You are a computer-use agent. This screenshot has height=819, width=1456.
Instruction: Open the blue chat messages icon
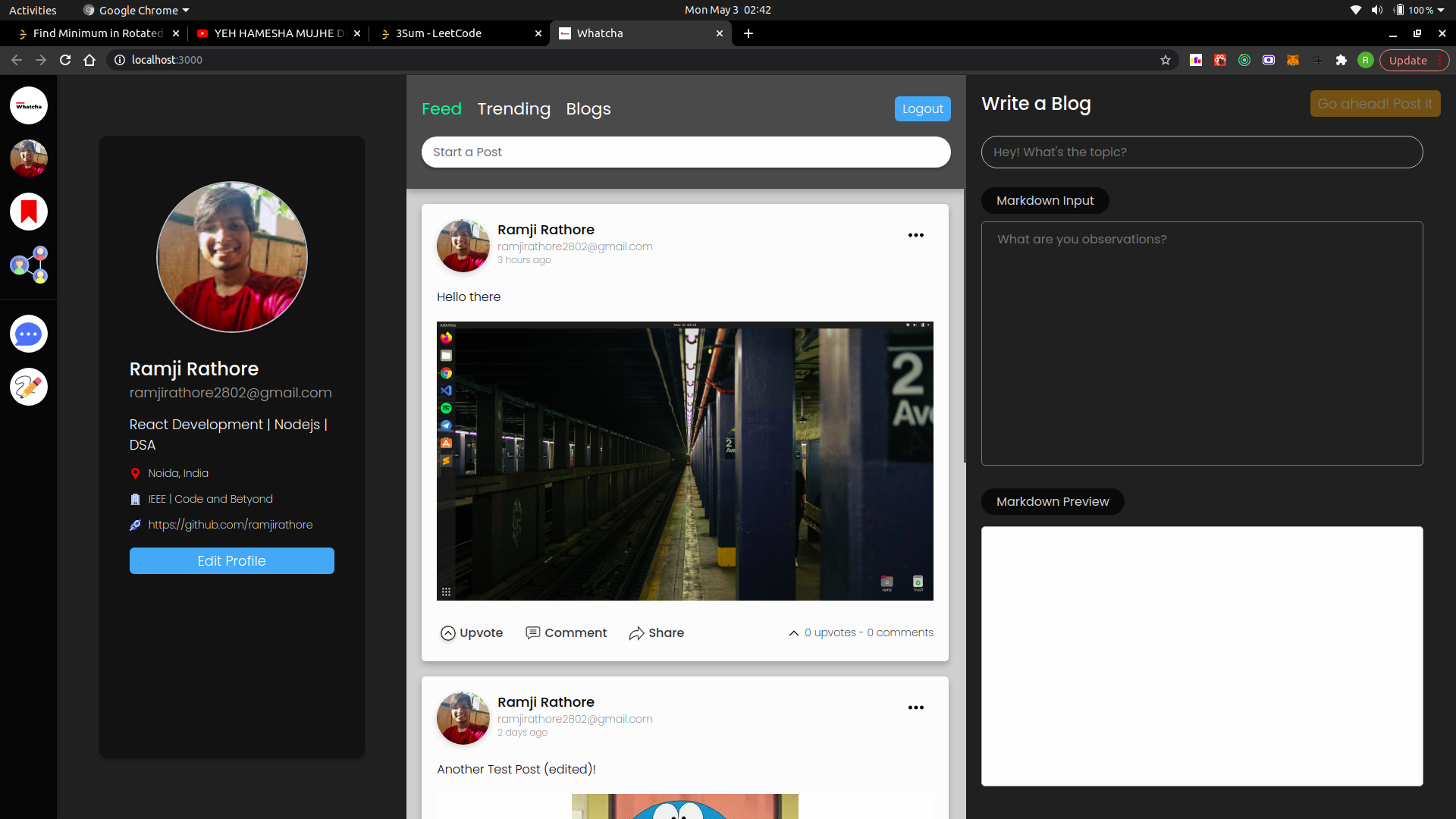click(29, 334)
